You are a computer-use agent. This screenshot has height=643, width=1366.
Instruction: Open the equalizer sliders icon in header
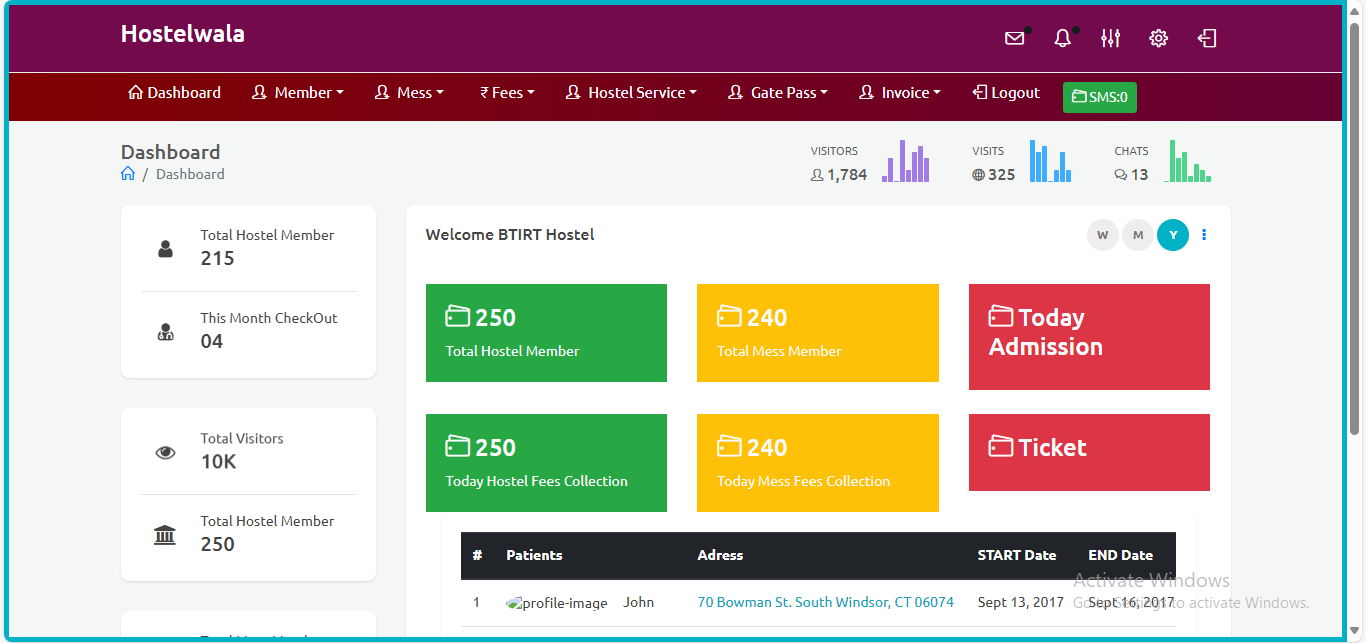click(1110, 38)
